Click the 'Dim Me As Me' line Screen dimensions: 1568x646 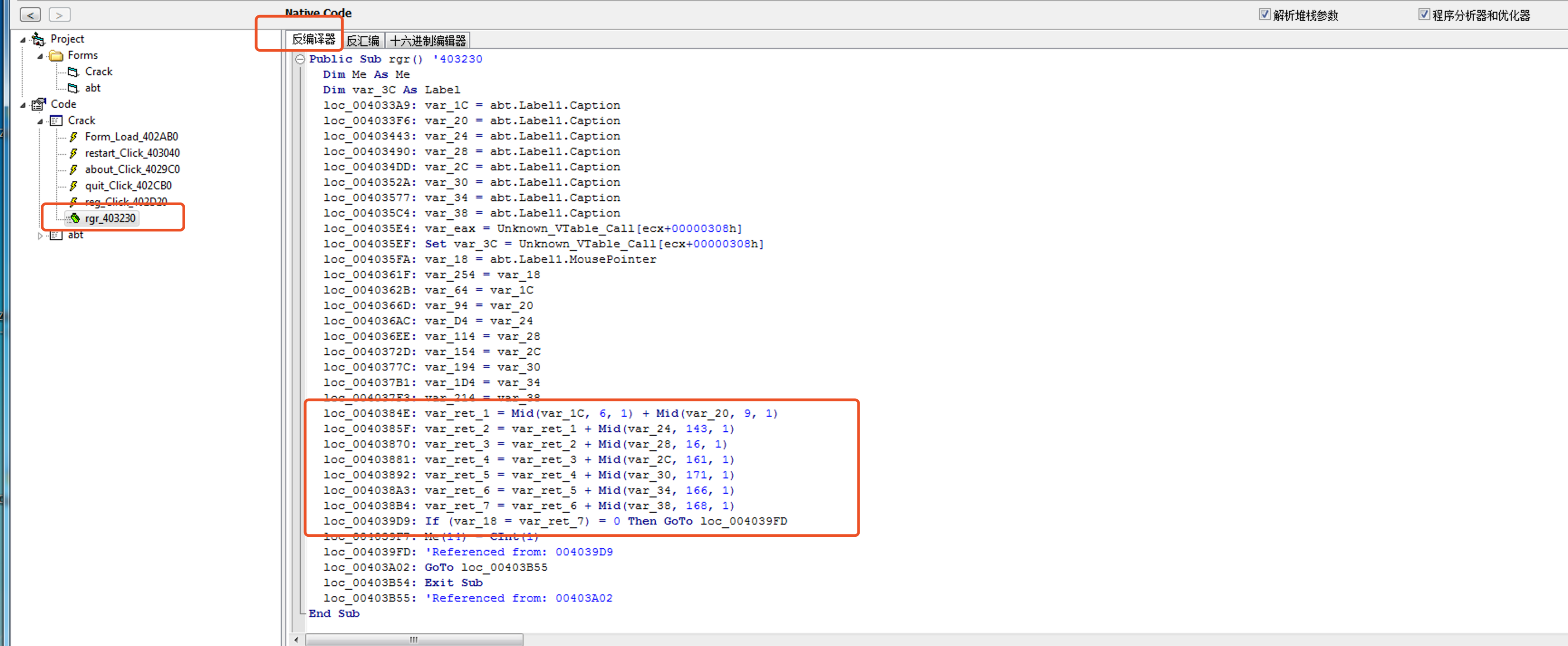tap(366, 74)
